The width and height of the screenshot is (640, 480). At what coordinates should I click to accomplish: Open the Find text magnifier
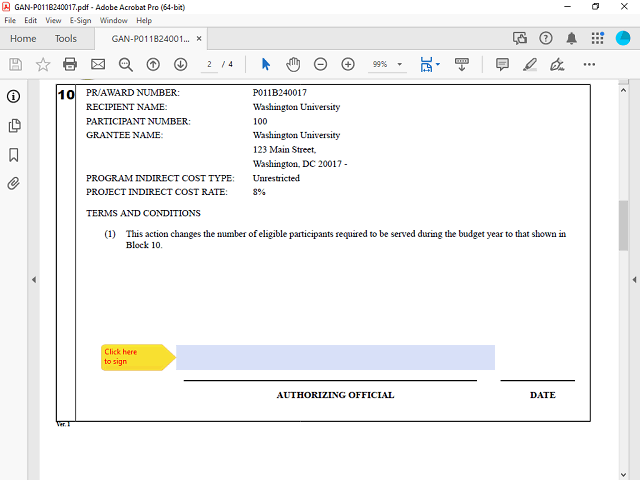125,64
